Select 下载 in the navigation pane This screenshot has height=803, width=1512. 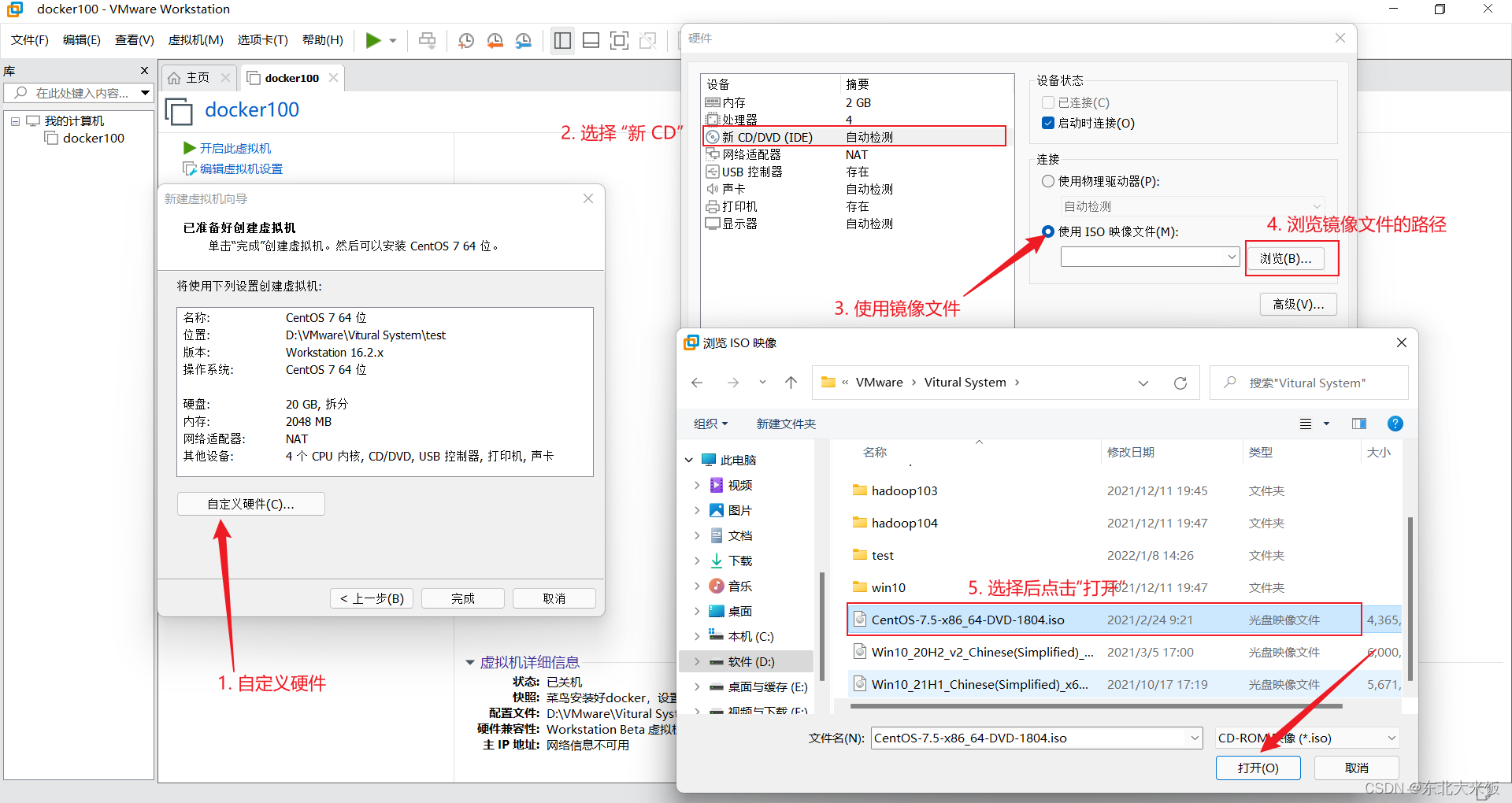click(740, 561)
